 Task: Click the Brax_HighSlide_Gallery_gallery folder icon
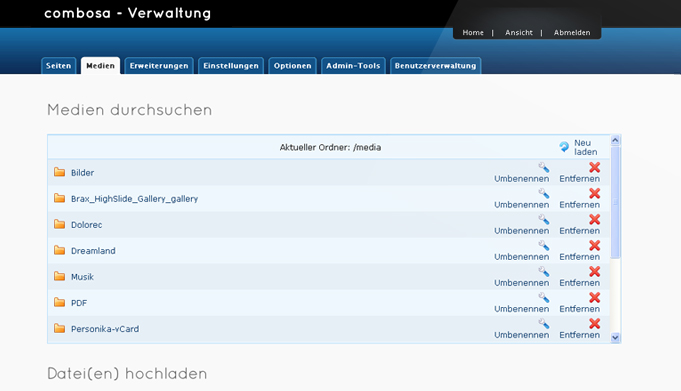pos(60,198)
